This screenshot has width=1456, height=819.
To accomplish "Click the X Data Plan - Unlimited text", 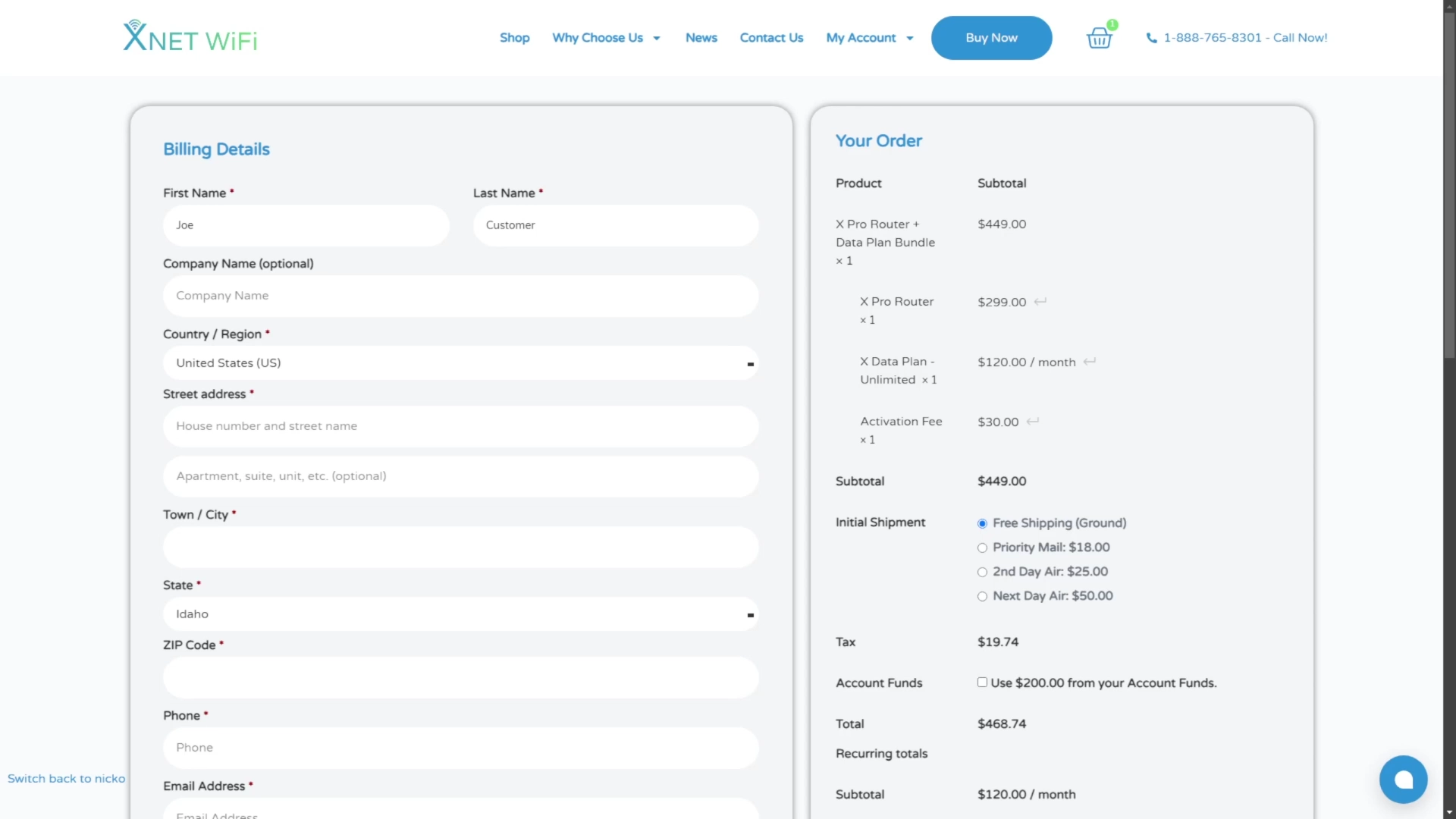I will click(897, 371).
